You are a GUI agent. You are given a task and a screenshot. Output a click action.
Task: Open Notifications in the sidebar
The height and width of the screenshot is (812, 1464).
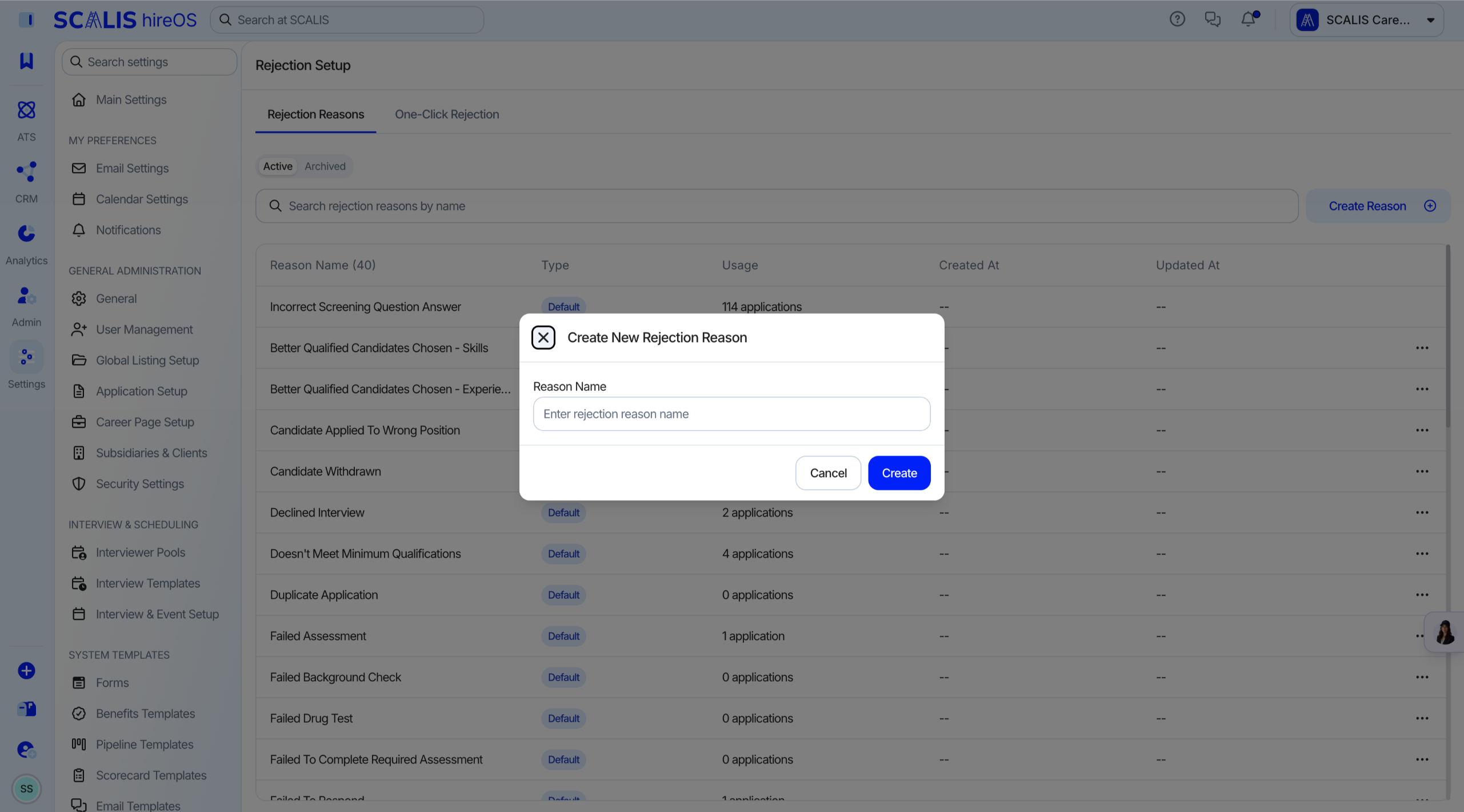click(x=128, y=230)
